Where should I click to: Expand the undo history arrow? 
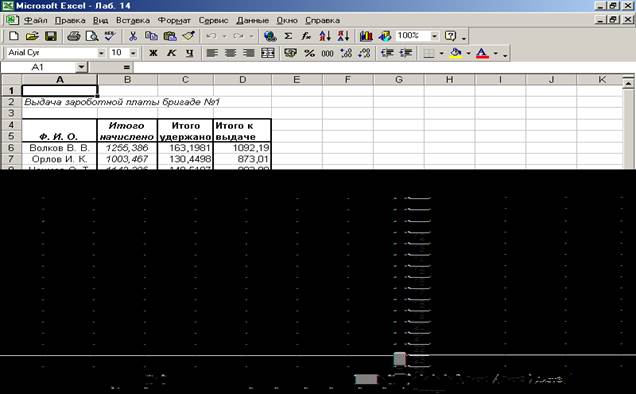coord(224,36)
